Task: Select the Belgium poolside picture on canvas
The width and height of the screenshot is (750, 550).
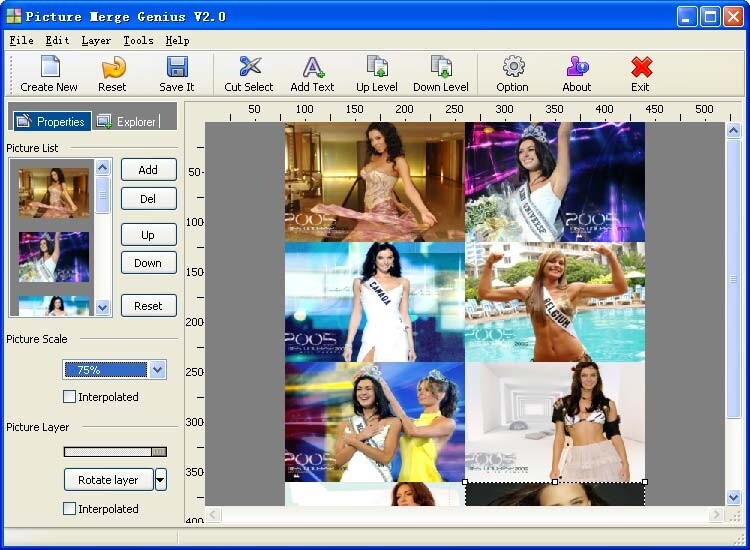Action: [555, 302]
